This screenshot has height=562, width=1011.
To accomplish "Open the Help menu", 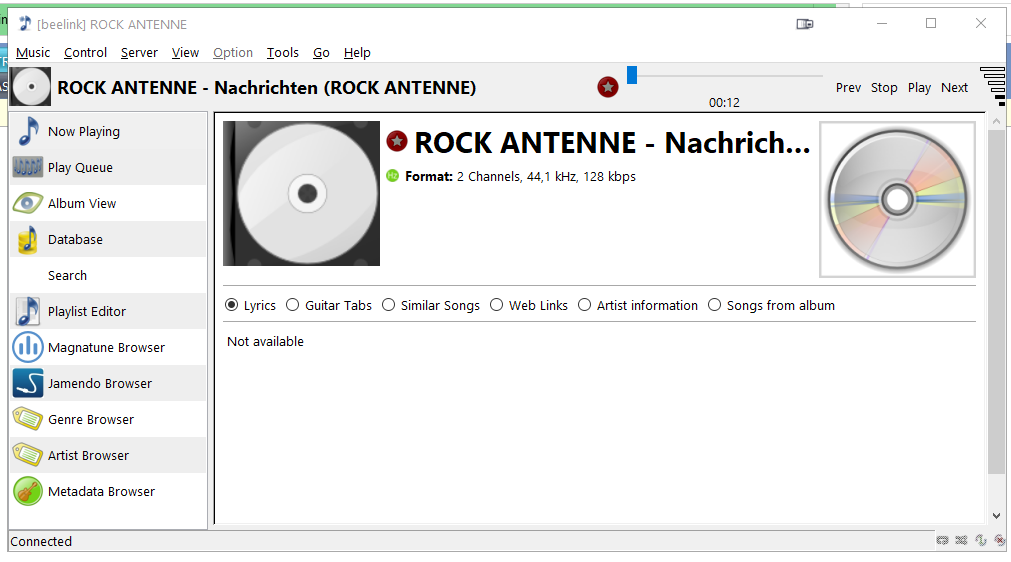I will coord(357,53).
